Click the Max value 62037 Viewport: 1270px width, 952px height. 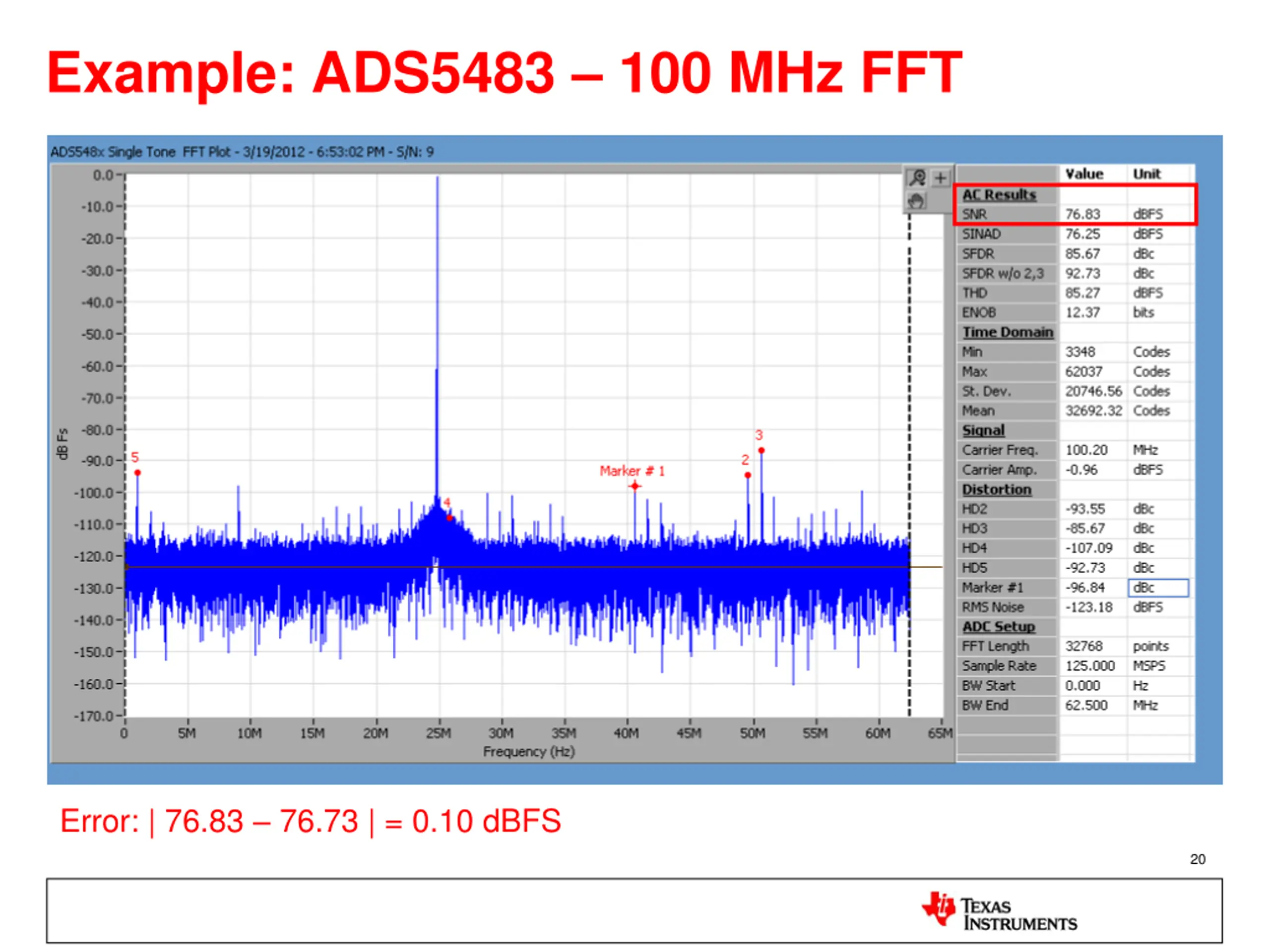click(1083, 372)
